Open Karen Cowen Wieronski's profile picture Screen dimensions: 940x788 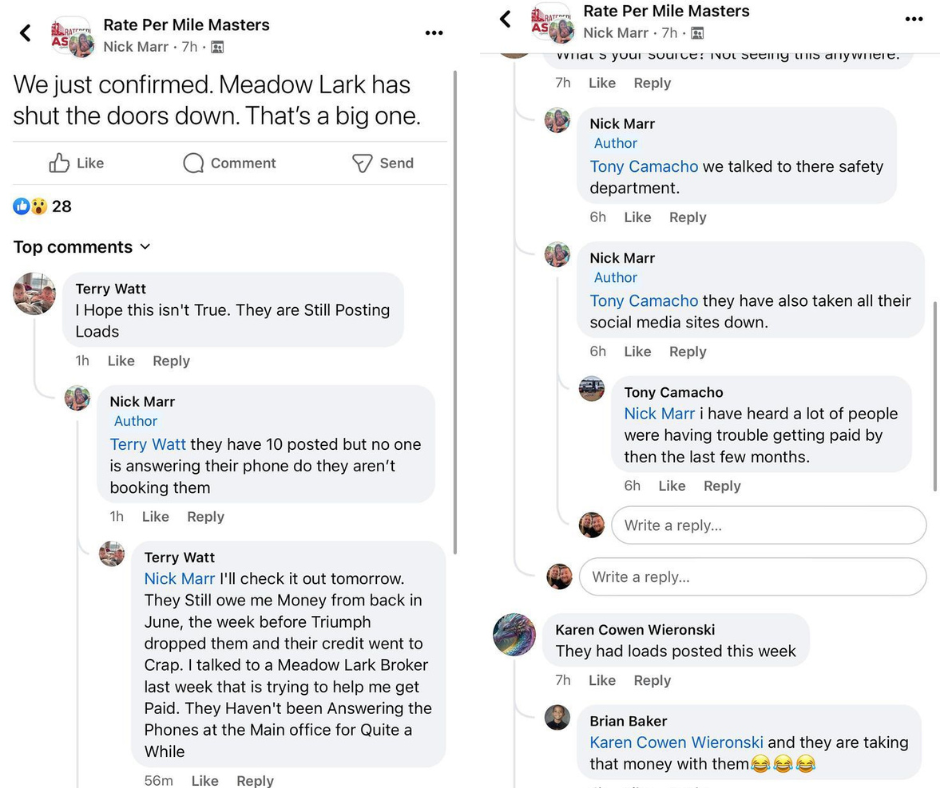click(x=514, y=634)
